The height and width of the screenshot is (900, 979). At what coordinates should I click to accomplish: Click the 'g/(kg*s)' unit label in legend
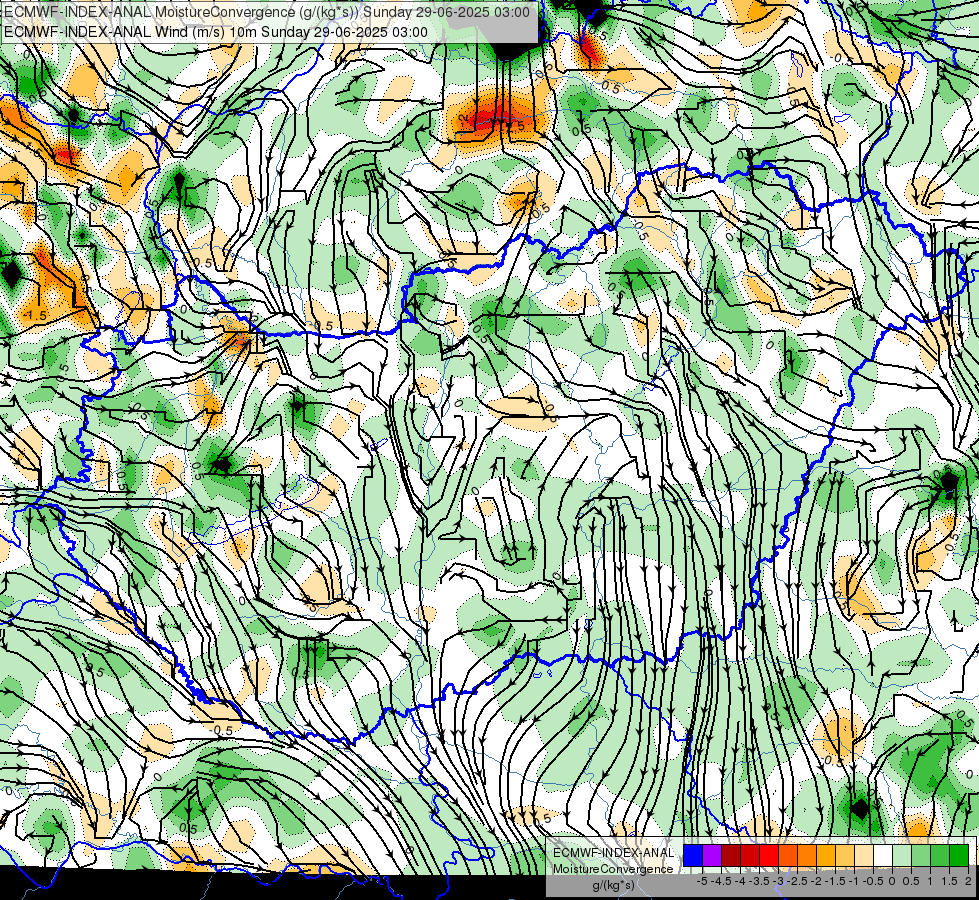(613, 886)
